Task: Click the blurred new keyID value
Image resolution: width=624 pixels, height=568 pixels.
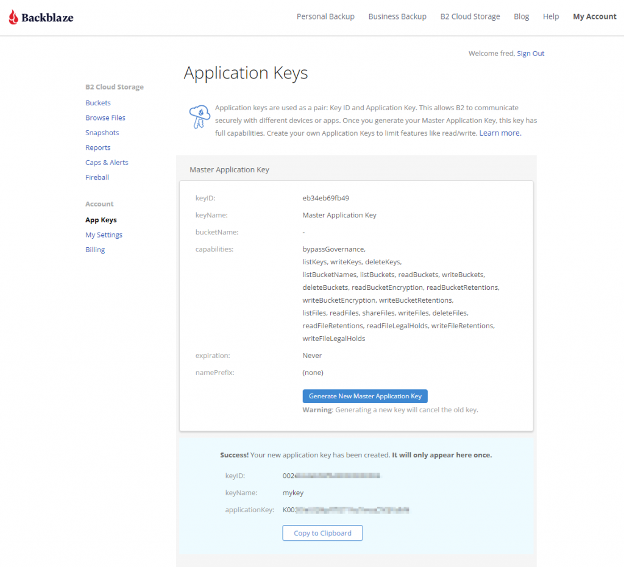Action: [x=331, y=476]
